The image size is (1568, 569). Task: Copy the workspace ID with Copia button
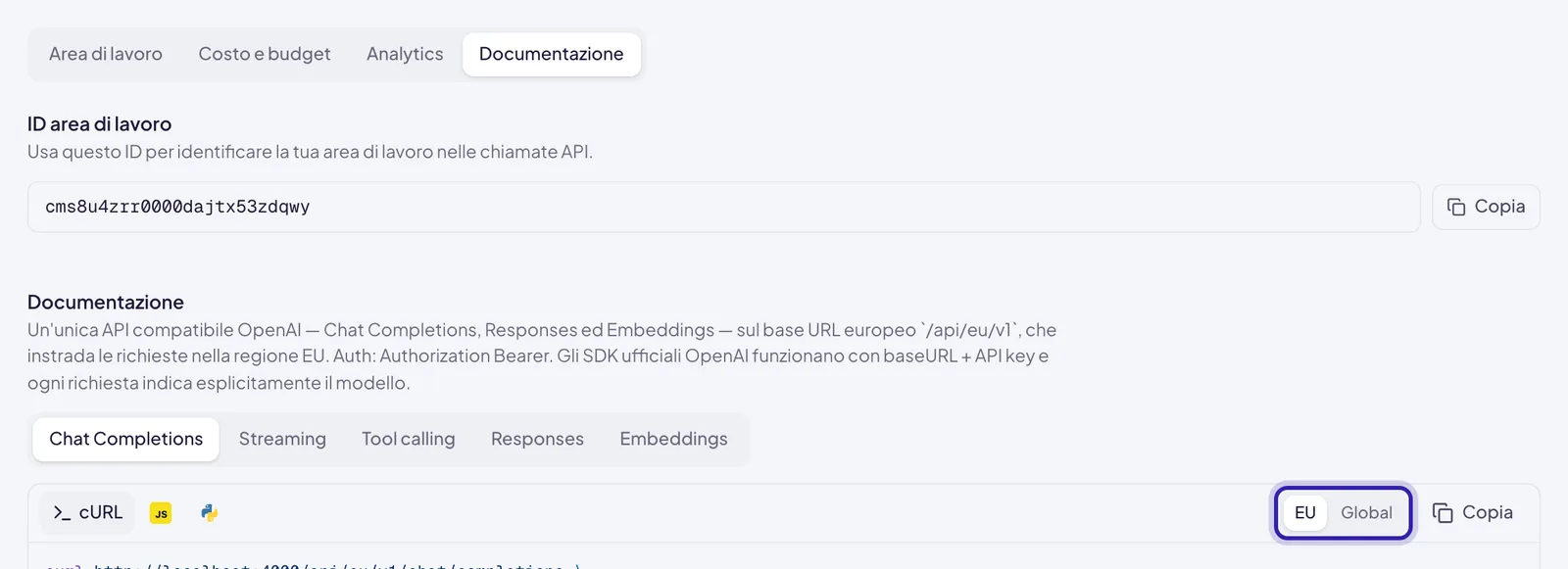click(x=1486, y=207)
